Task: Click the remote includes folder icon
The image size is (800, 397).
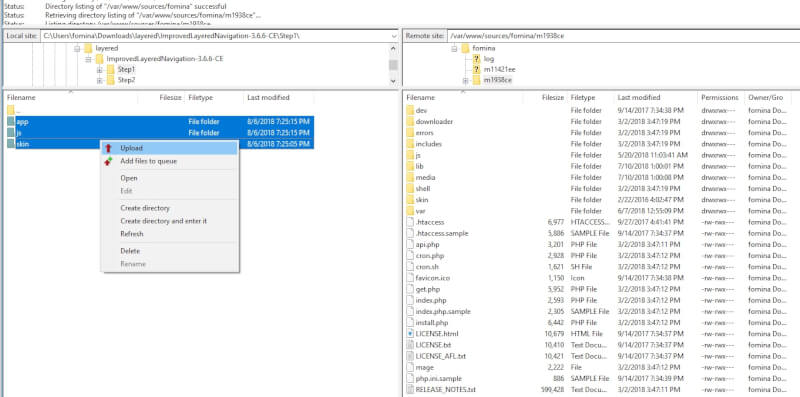Action: [x=410, y=144]
